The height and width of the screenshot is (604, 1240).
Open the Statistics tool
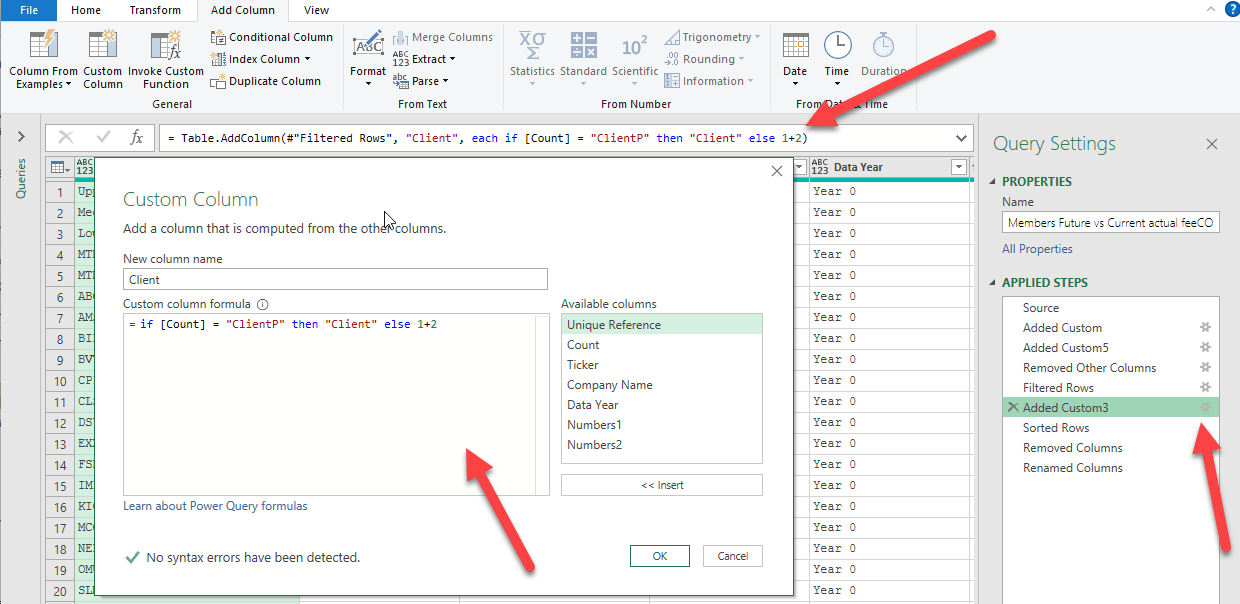(x=532, y=56)
